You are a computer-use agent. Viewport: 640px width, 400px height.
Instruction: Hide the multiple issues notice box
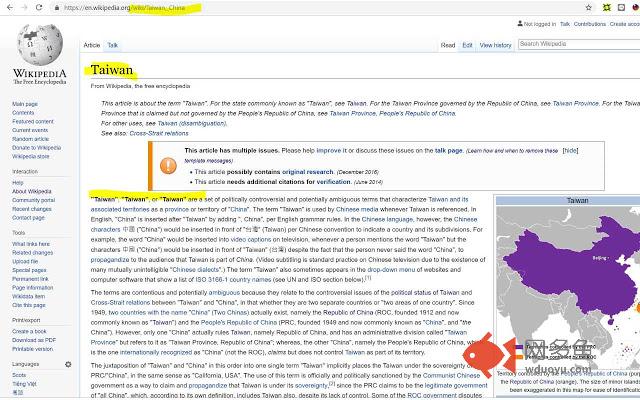coord(570,150)
